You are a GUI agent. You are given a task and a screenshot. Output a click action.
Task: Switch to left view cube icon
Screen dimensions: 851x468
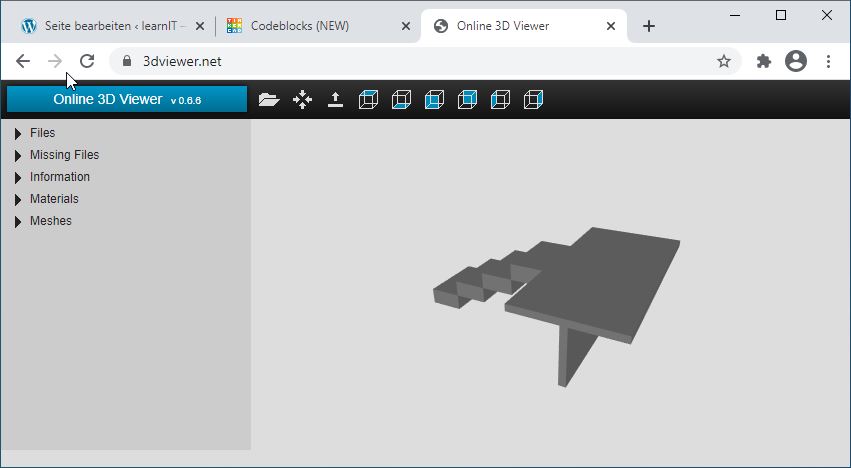pos(500,99)
